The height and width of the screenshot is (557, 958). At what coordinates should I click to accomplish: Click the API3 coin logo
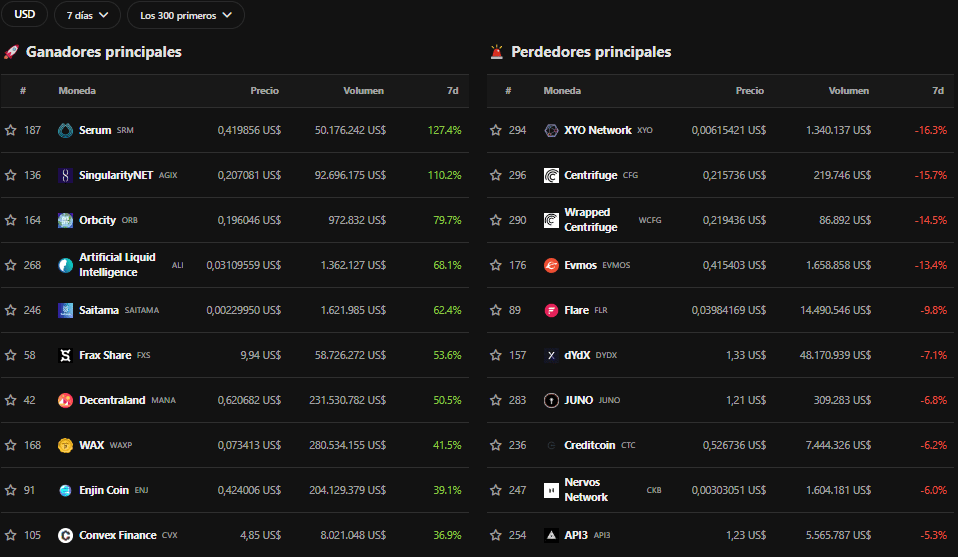point(551,536)
